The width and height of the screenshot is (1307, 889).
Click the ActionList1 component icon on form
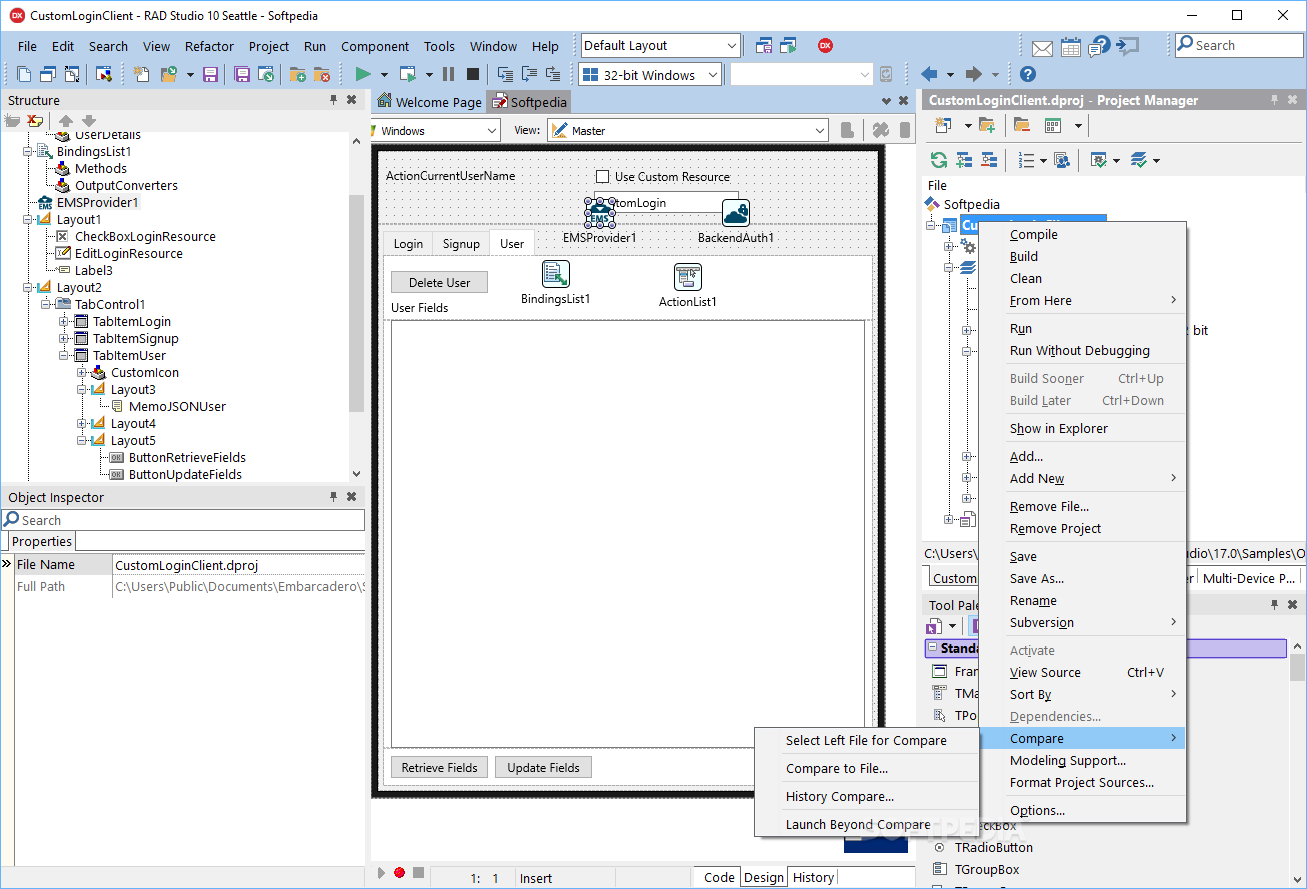(x=688, y=277)
